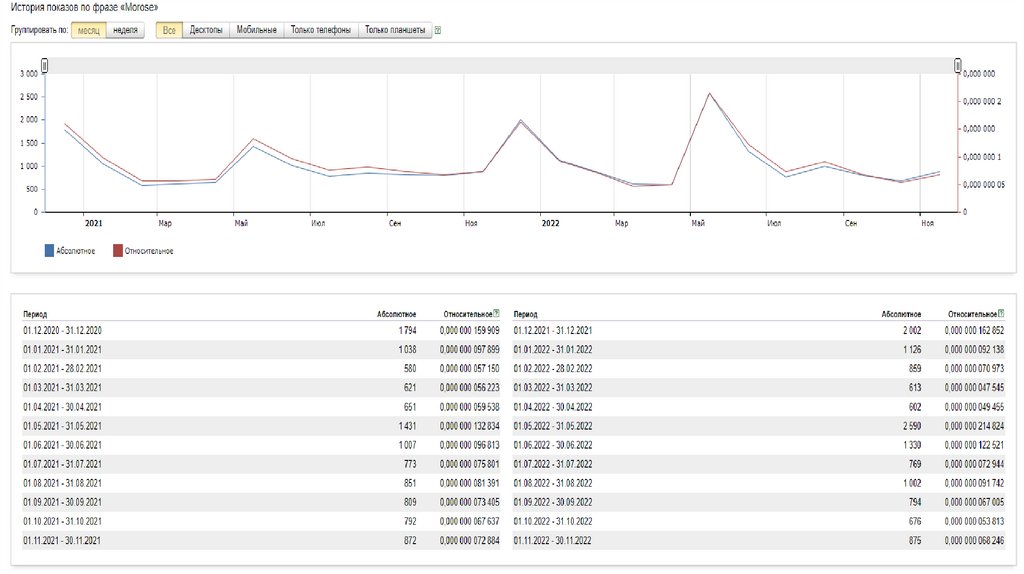1024x574 pixels.
Task: Show Только планшеты statistics
Action: pos(395,31)
